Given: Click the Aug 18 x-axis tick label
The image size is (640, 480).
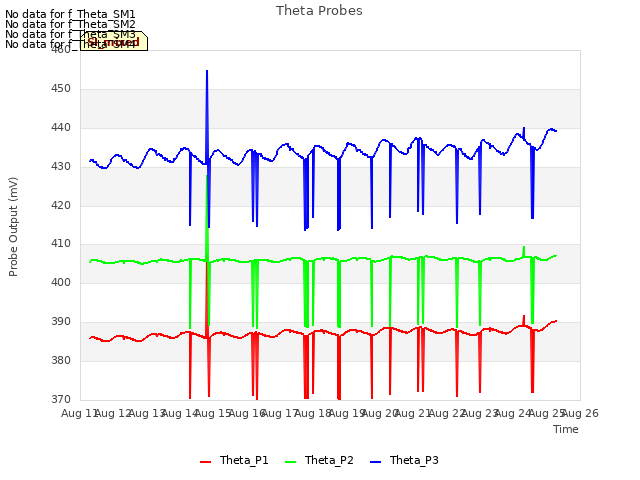Looking at the screenshot, I should tap(313, 413).
